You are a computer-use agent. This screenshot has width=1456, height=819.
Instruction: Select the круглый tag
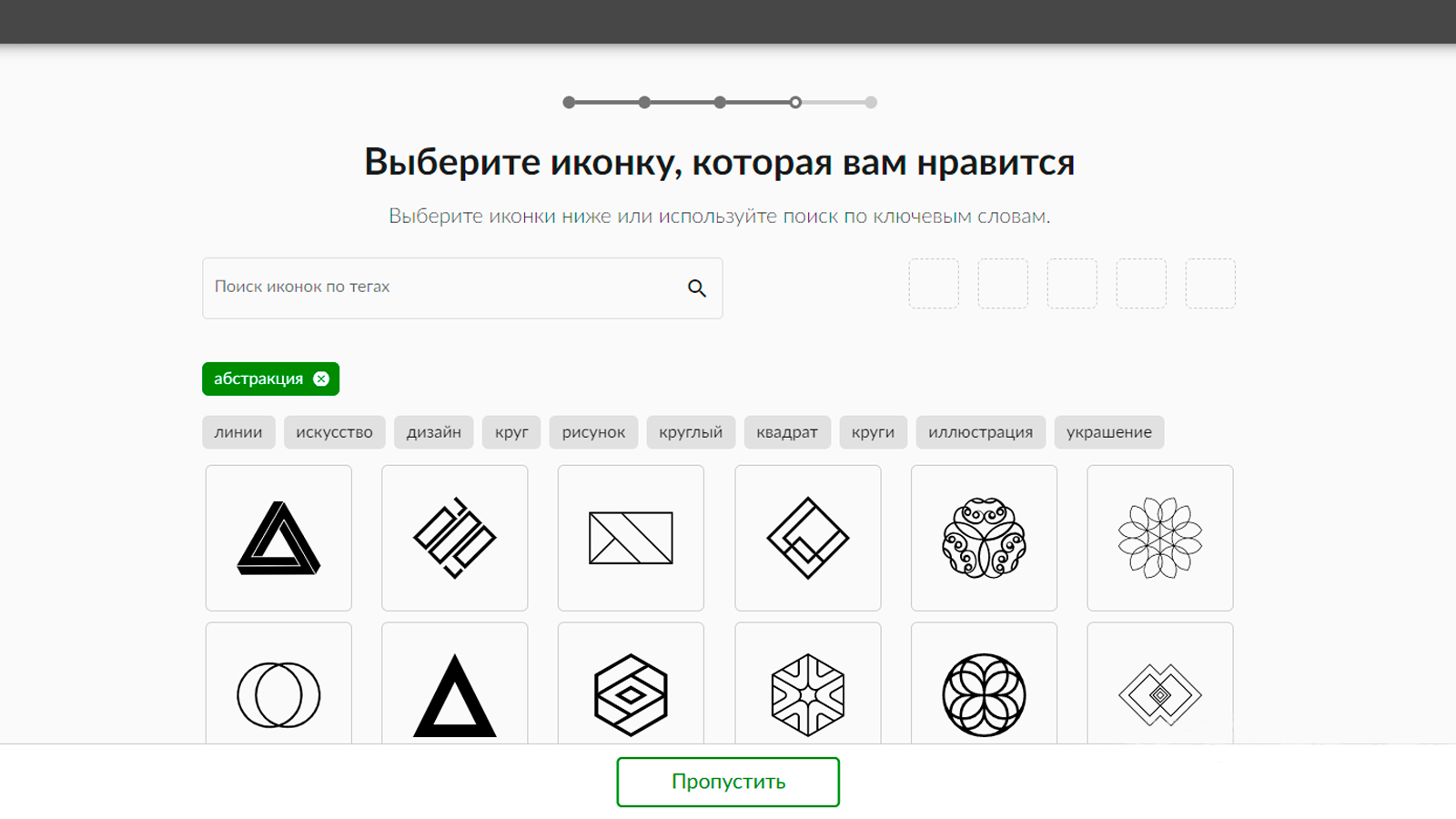[x=691, y=432]
